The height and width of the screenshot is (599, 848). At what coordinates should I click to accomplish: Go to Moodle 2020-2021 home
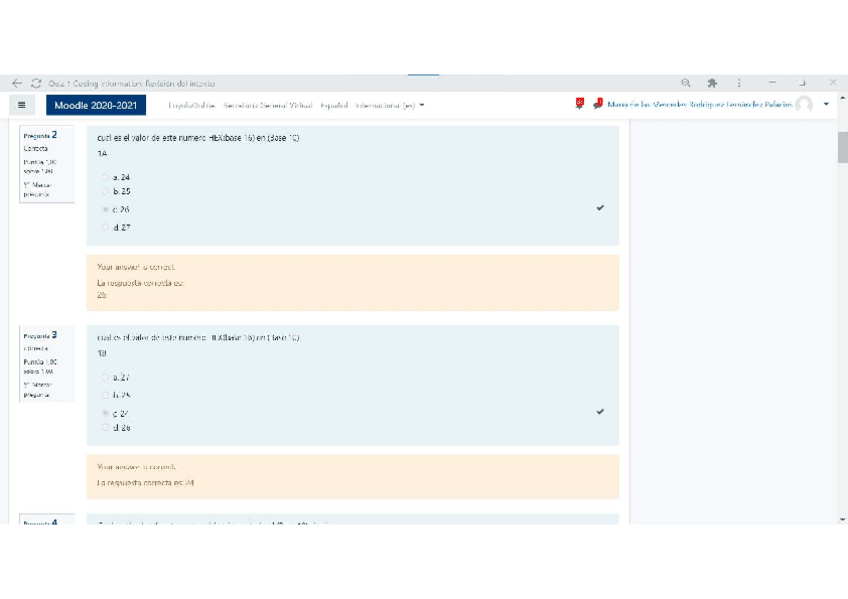coord(96,105)
